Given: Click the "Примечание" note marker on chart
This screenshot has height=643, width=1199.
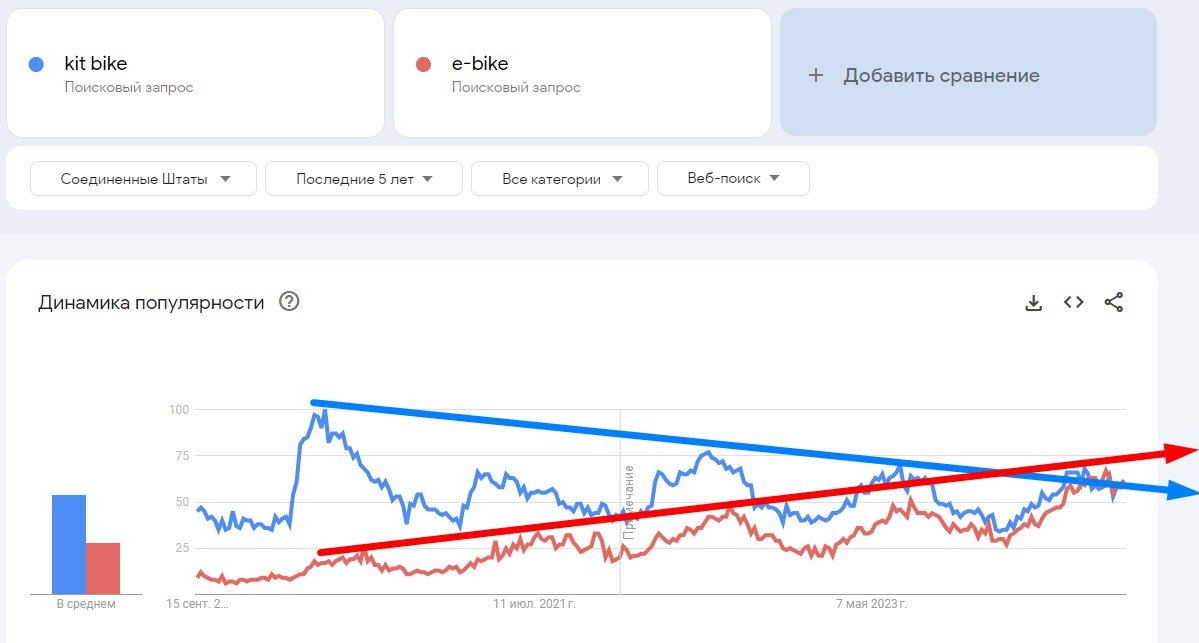Looking at the screenshot, I should click(629, 502).
